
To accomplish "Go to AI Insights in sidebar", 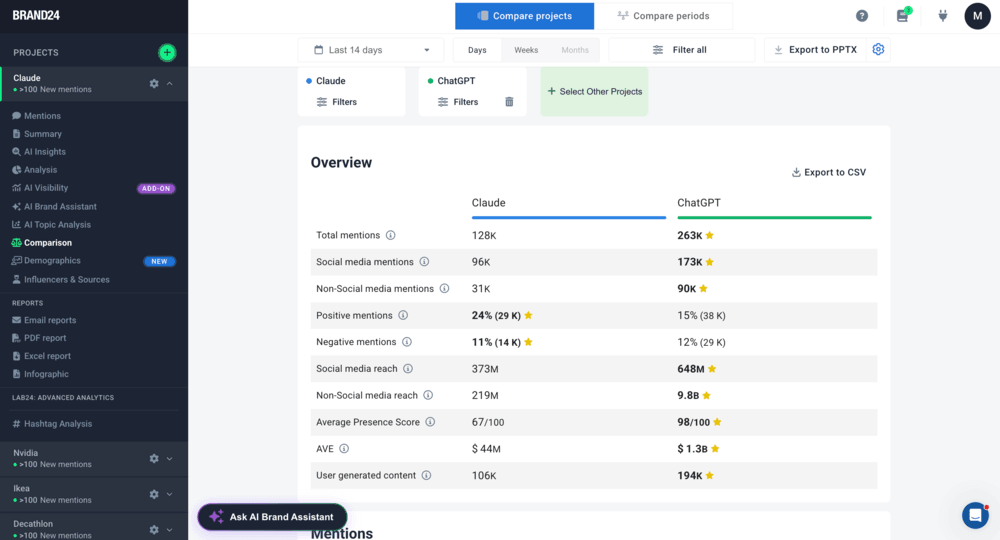I will 45,152.
